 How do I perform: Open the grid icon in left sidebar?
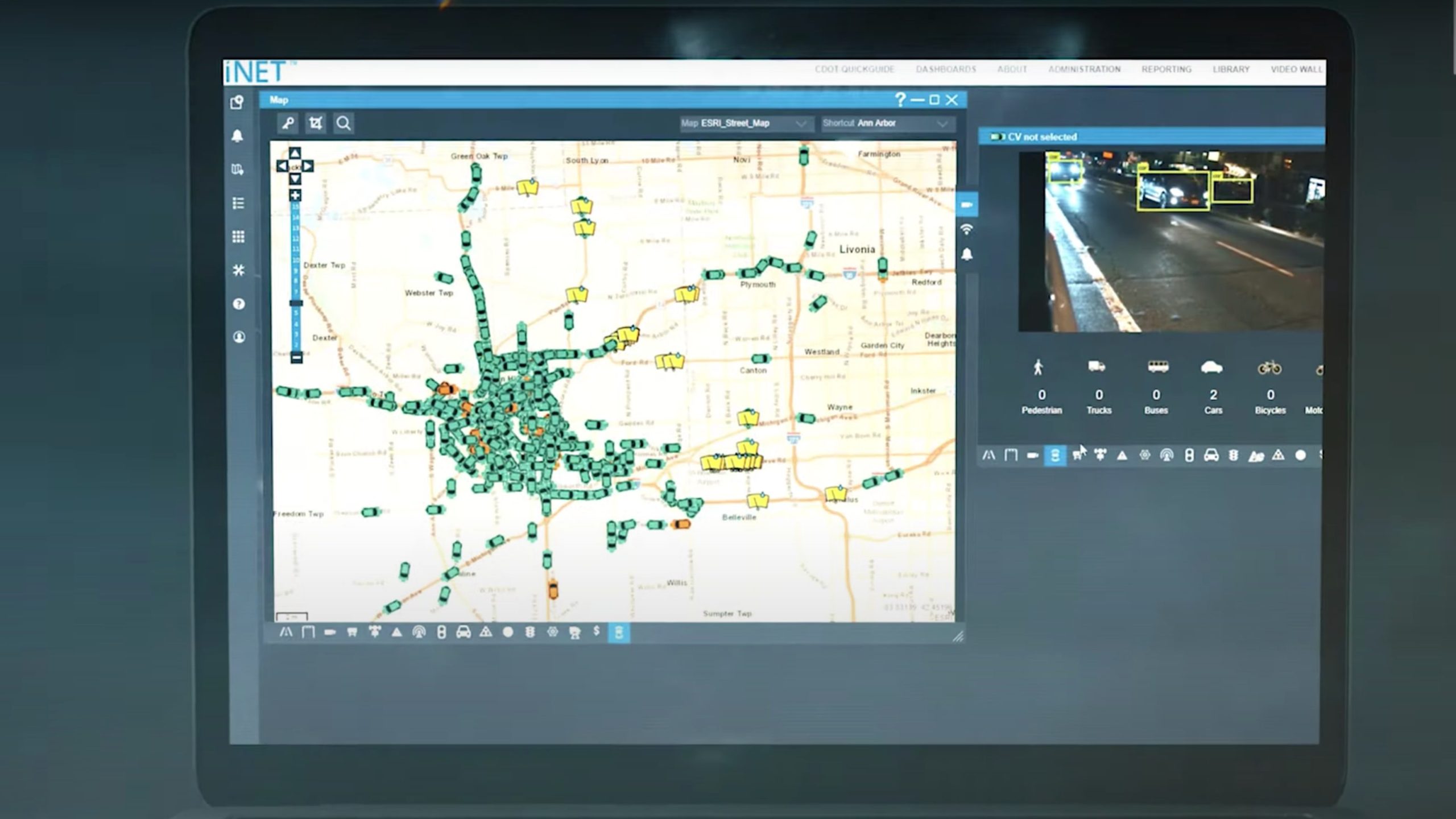pos(238,237)
